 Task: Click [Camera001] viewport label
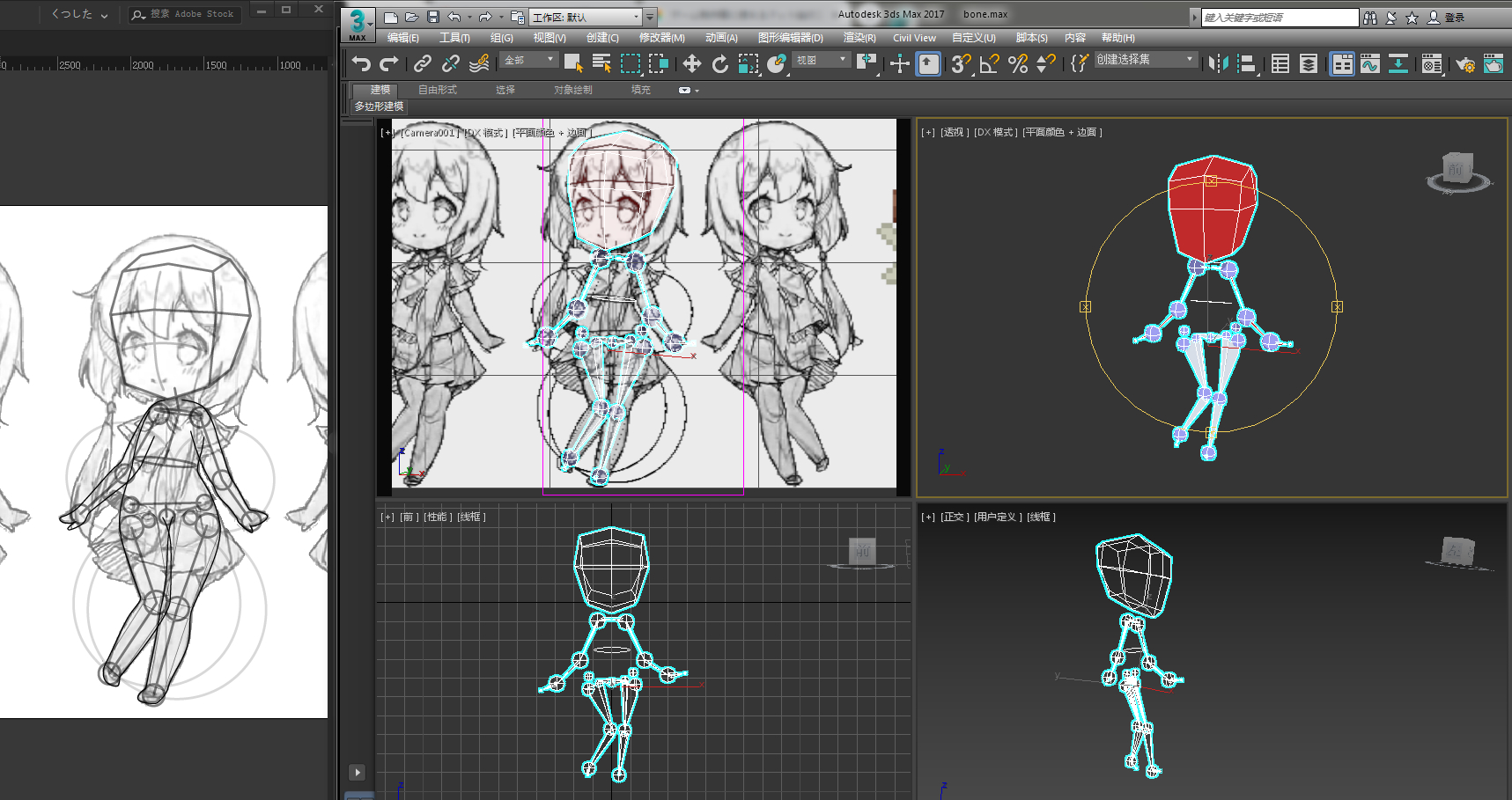tap(430, 133)
